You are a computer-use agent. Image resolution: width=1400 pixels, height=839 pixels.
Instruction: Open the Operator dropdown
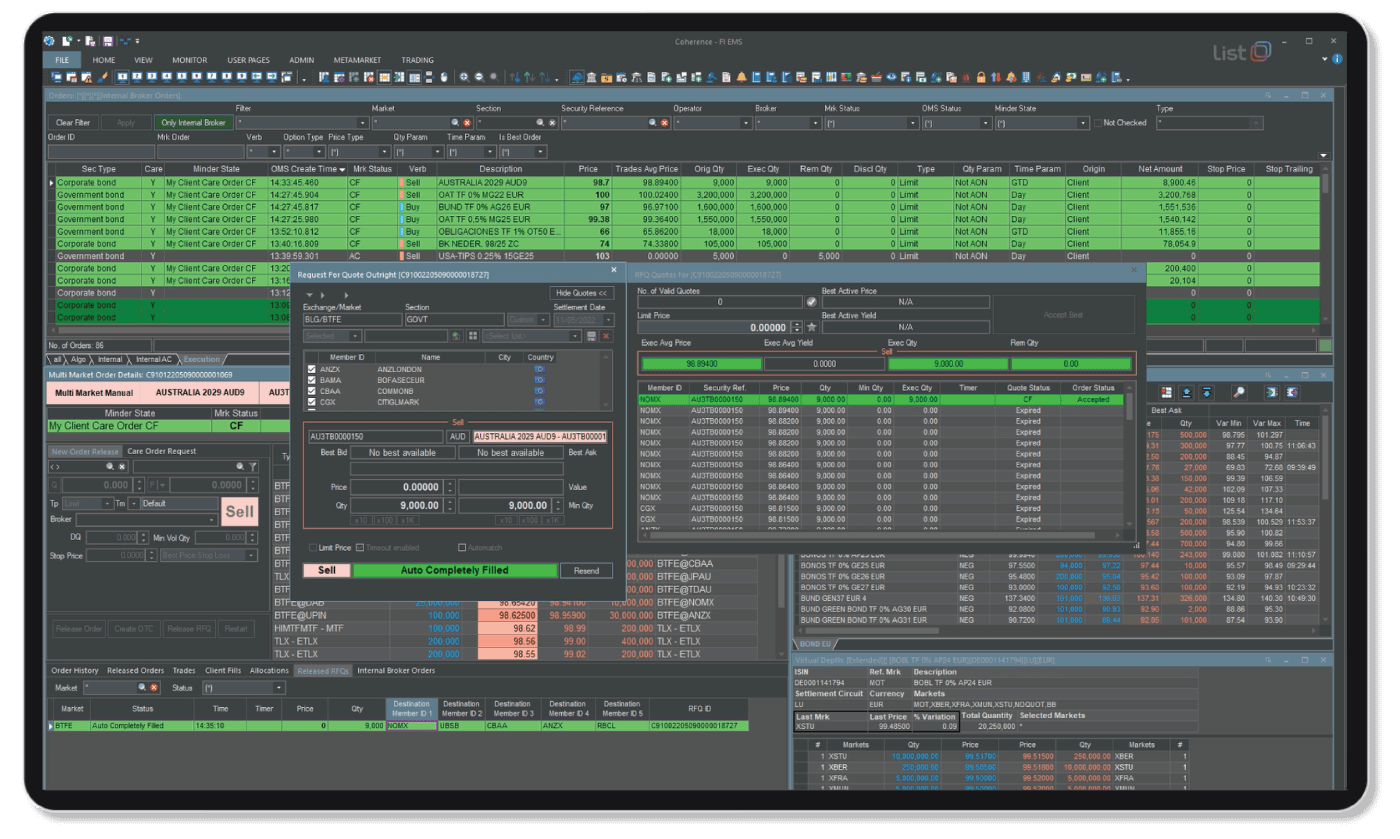(746, 123)
